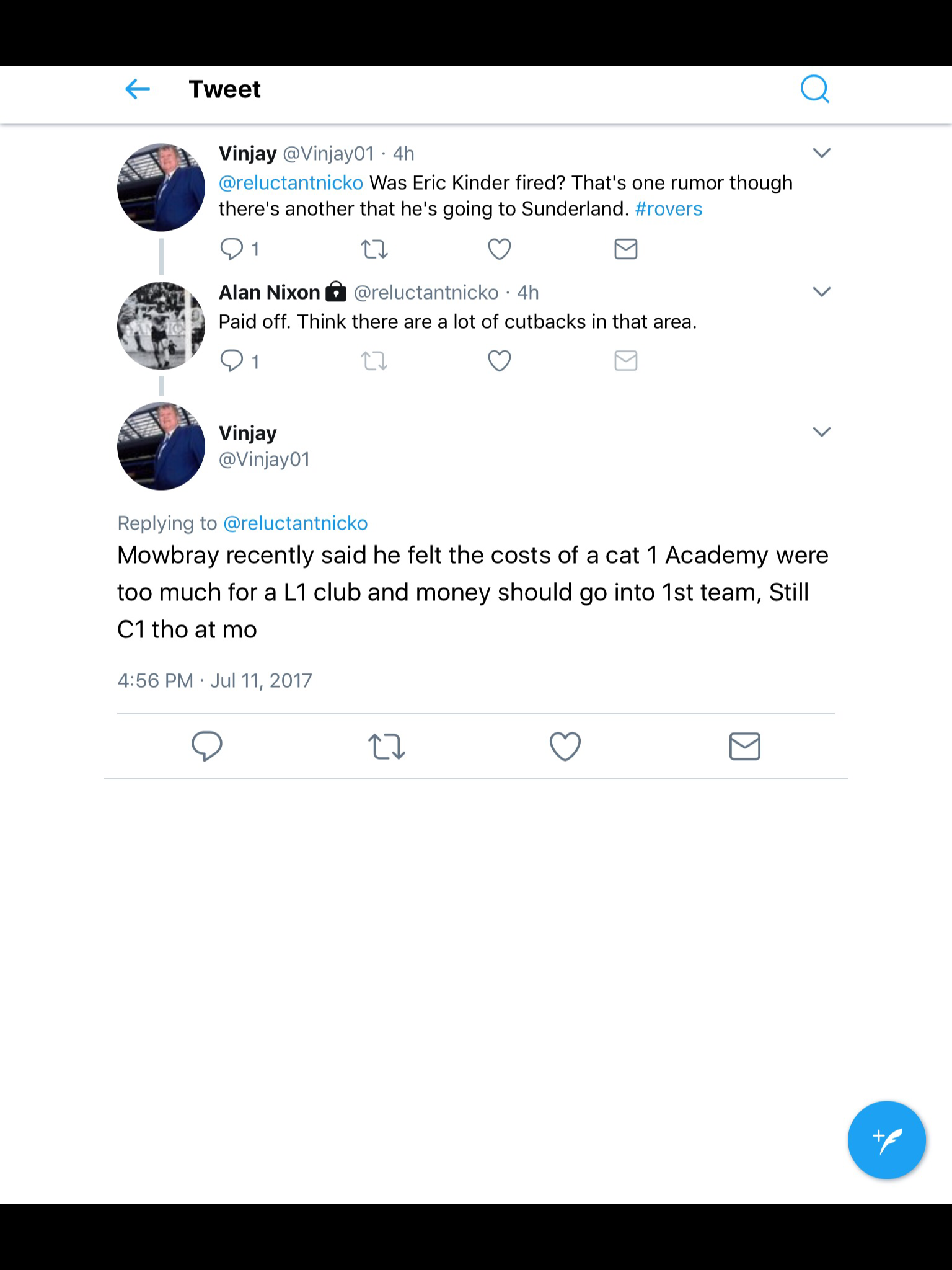Screen dimensions: 952x1270
Task: Retweet the main Mowbray tweet
Action: point(386,746)
